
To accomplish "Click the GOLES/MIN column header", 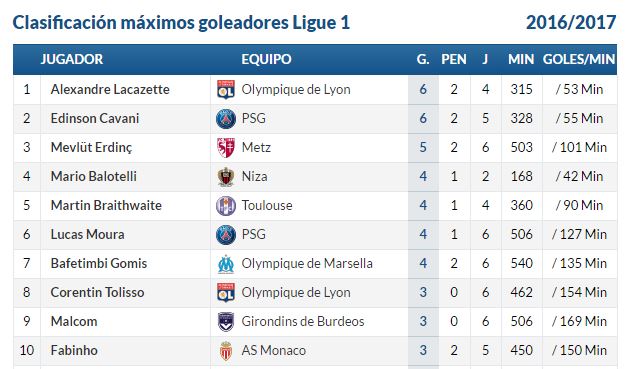I will 579,59.
